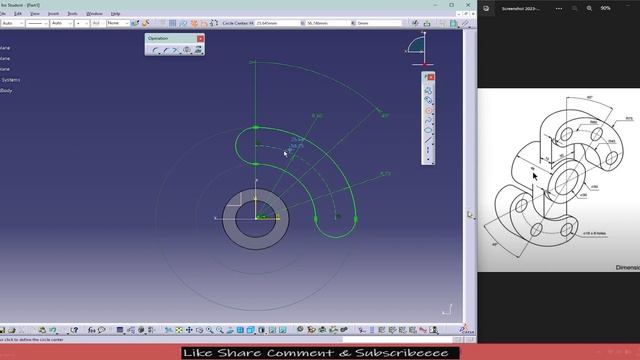
Task: Open the line thickness Auto dropdown
Action: tap(62, 23)
